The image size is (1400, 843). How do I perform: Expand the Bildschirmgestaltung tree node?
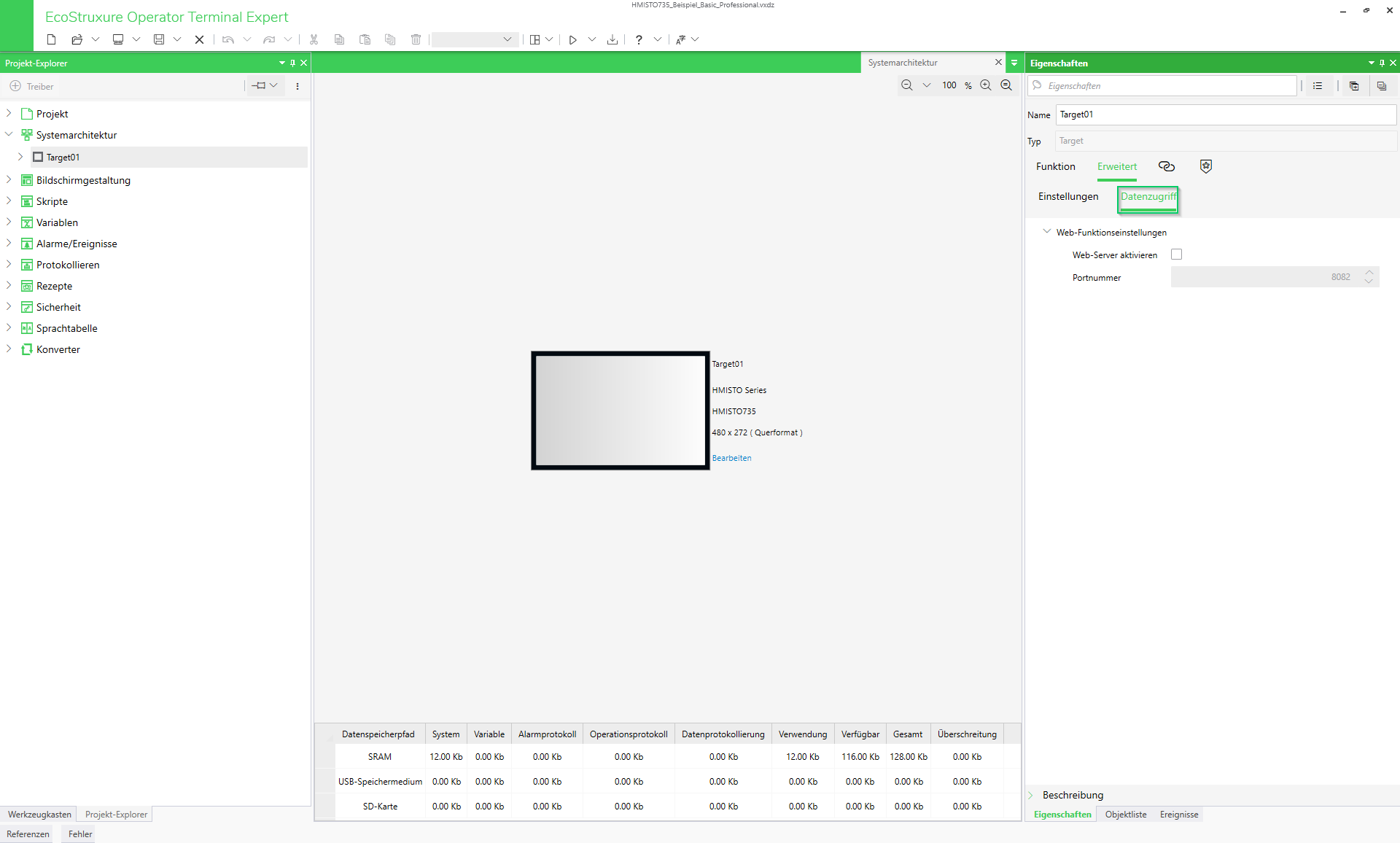click(x=9, y=179)
